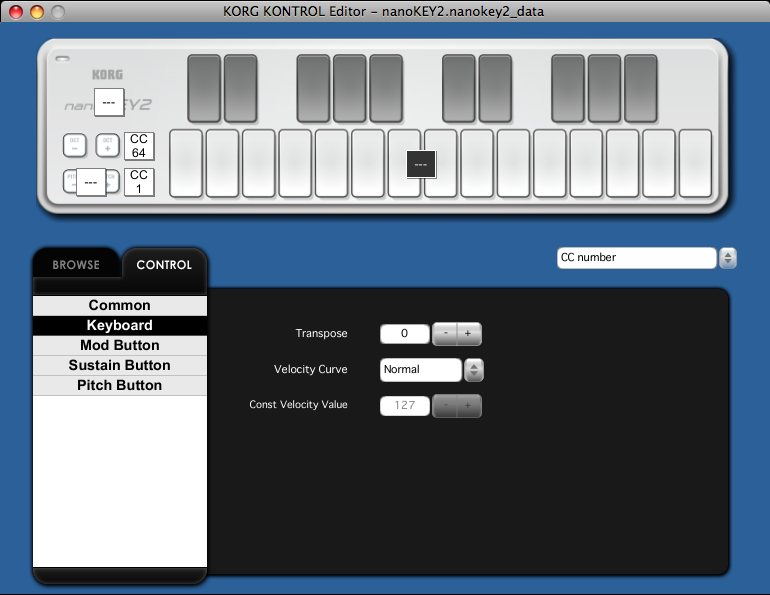Increase Transpose with the plus button
Image resolution: width=770 pixels, height=595 pixels.
[468, 334]
